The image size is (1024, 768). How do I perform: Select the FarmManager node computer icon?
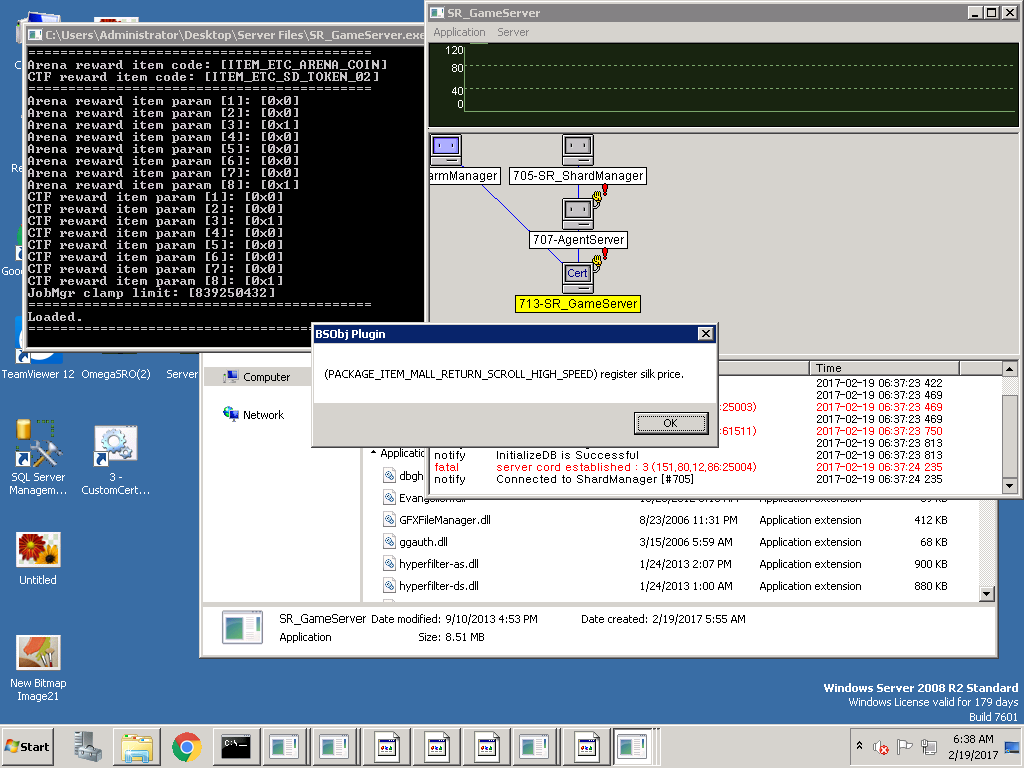pyautogui.click(x=447, y=151)
